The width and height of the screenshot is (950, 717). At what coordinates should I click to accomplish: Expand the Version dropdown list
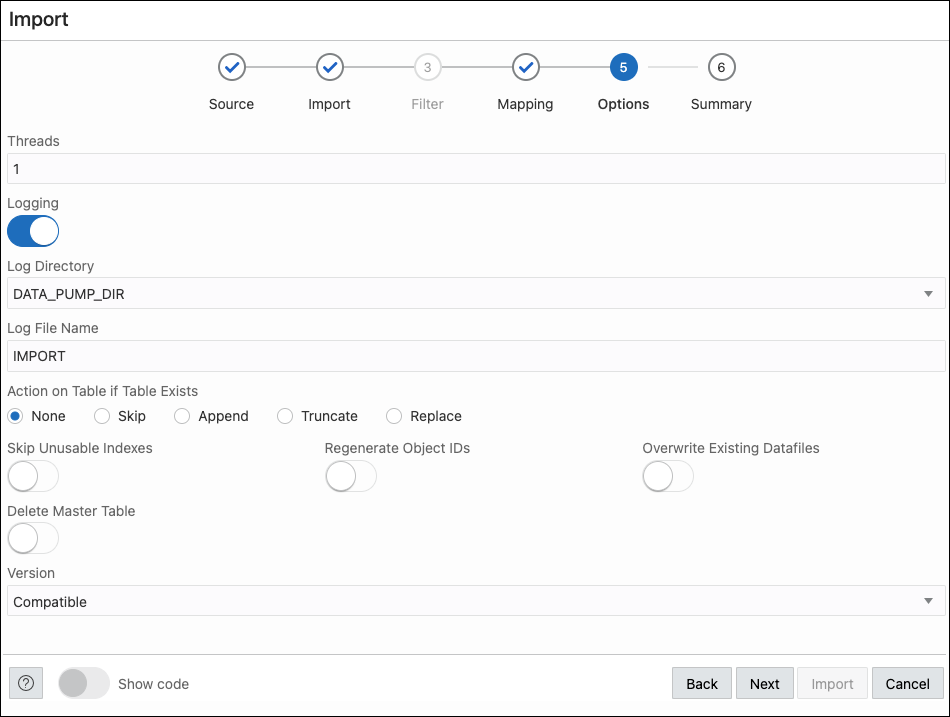(476, 602)
